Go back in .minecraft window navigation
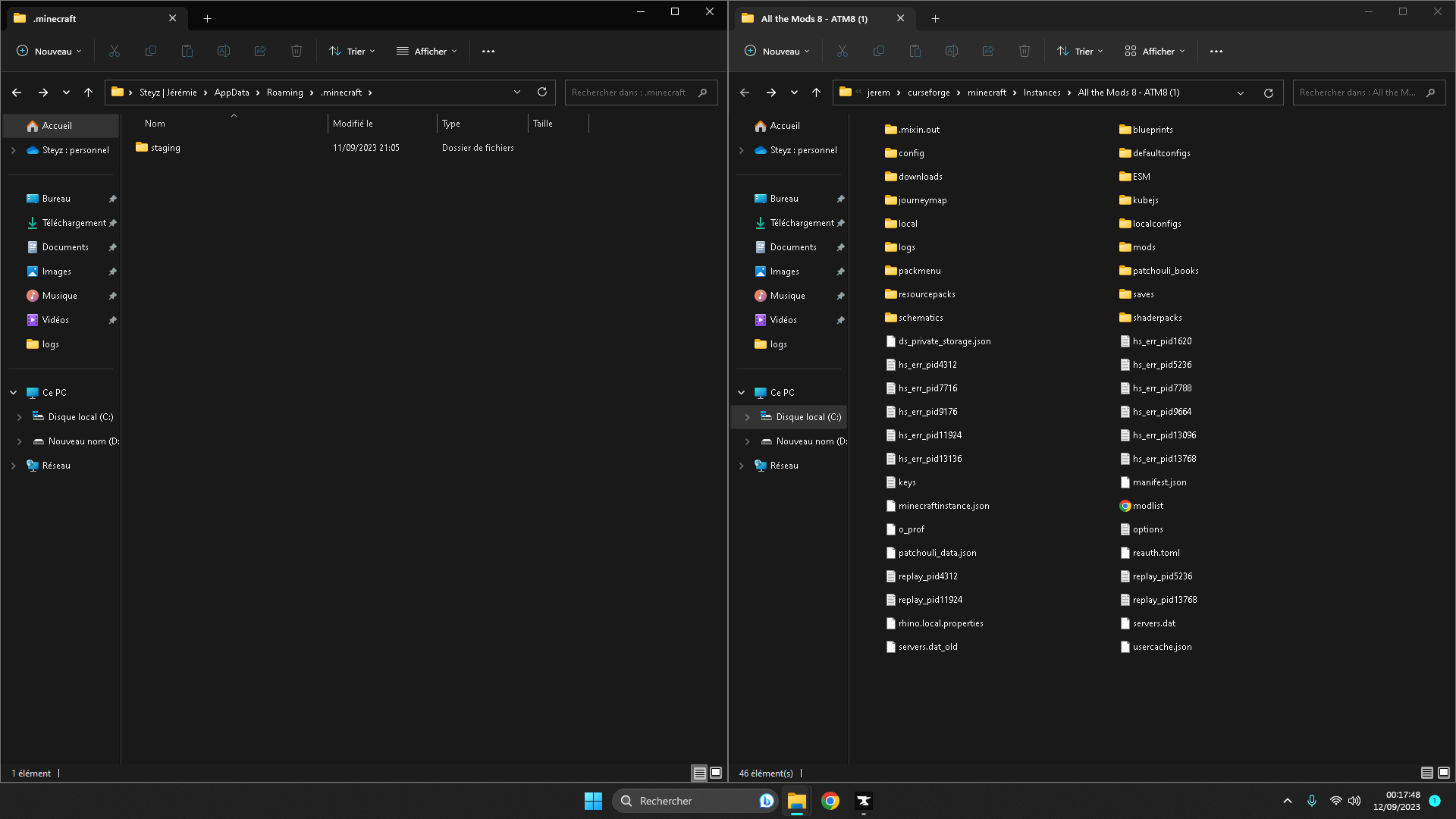 point(17,93)
